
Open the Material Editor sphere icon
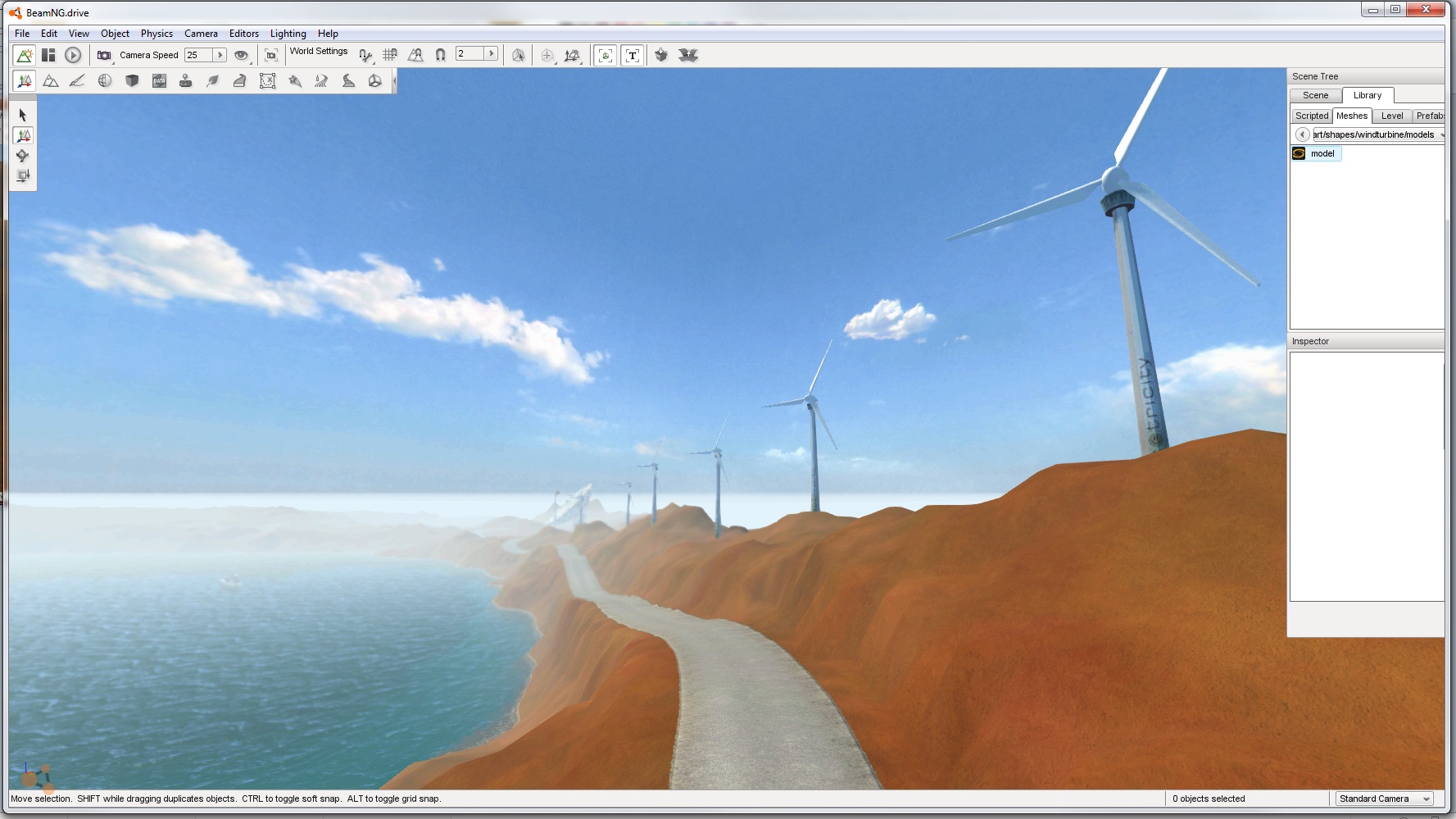105,80
